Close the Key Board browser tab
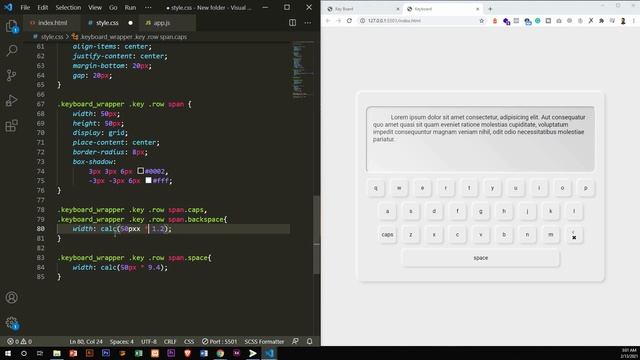This screenshot has width=640, height=360. (398, 9)
